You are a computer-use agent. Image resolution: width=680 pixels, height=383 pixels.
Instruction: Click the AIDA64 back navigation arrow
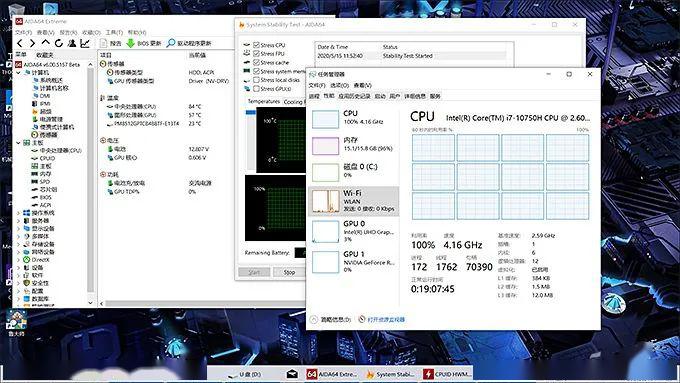[x=20, y=43]
